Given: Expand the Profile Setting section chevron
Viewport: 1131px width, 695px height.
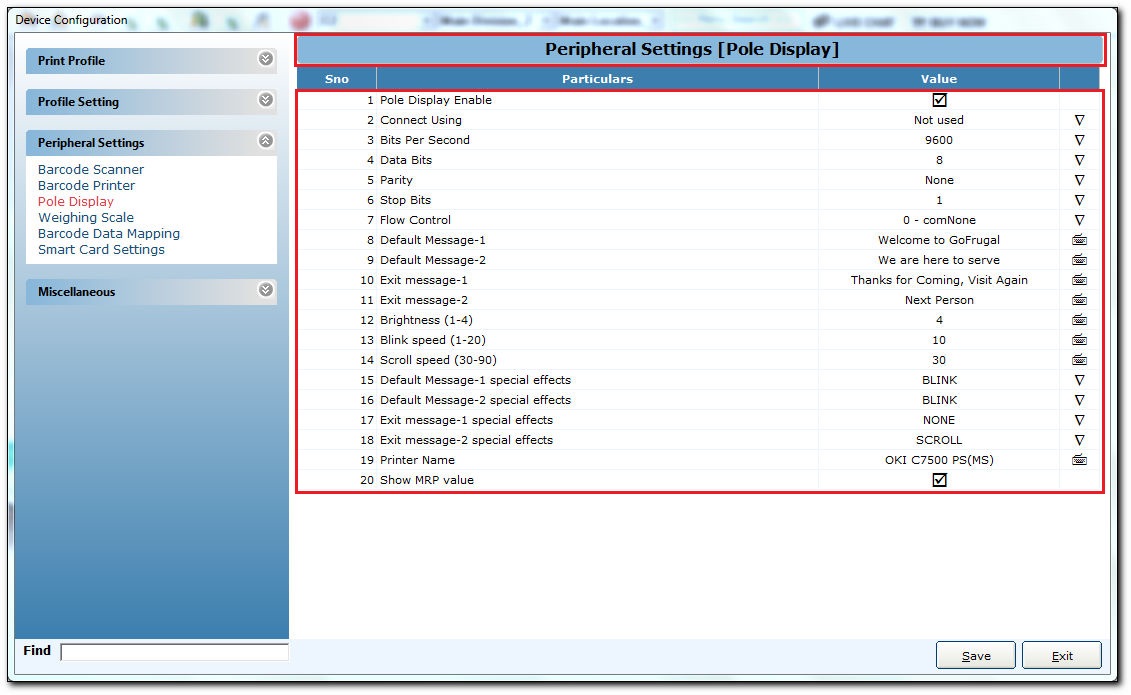Looking at the screenshot, I should click(x=265, y=99).
